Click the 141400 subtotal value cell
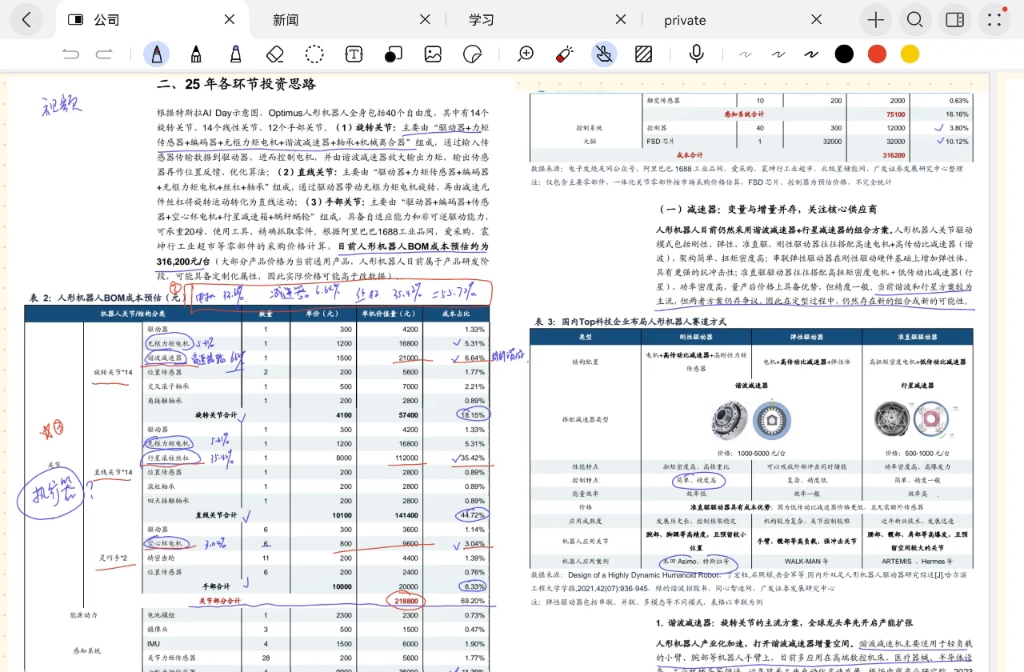 (406, 515)
